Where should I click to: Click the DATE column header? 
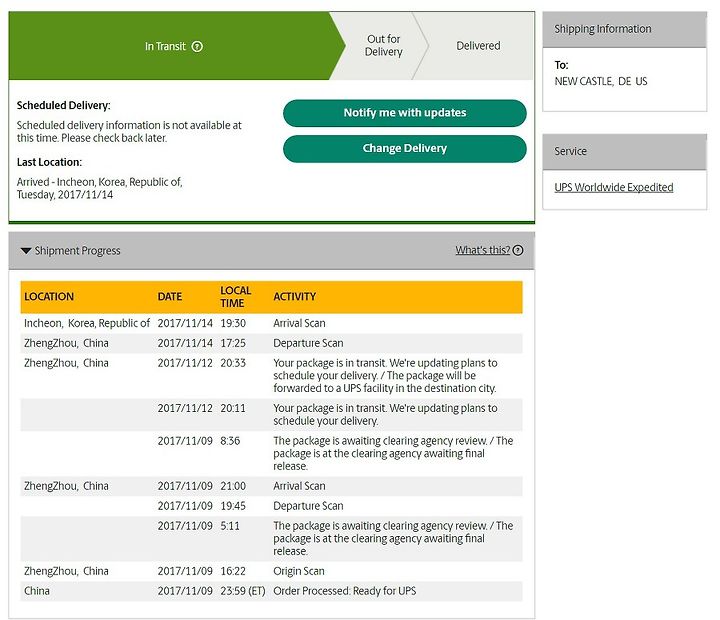tap(170, 297)
